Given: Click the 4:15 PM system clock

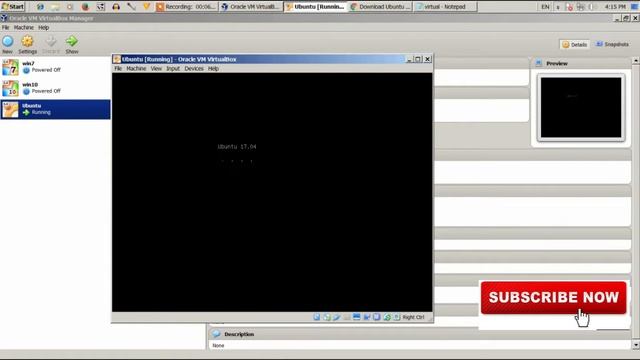Looking at the screenshot, I should coord(615,7).
